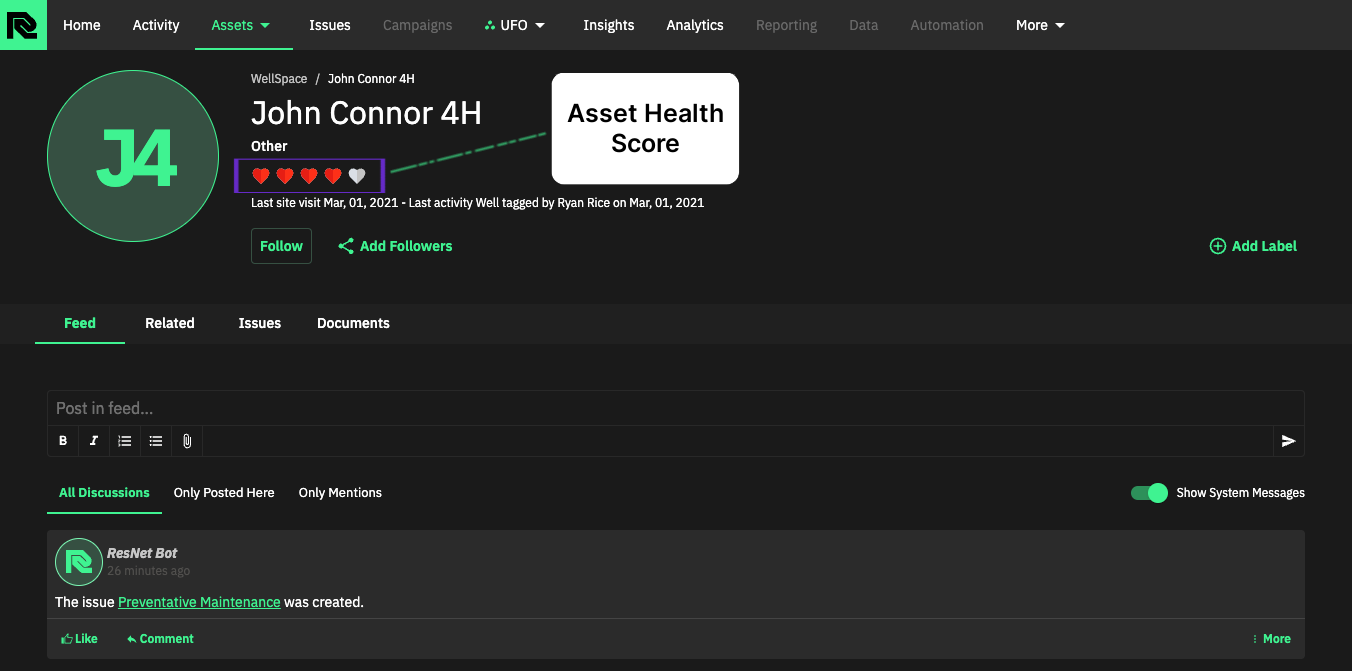Screen dimensions: 1352x671
Task: Follow the John Connor 4H asset
Action: (x=281, y=245)
